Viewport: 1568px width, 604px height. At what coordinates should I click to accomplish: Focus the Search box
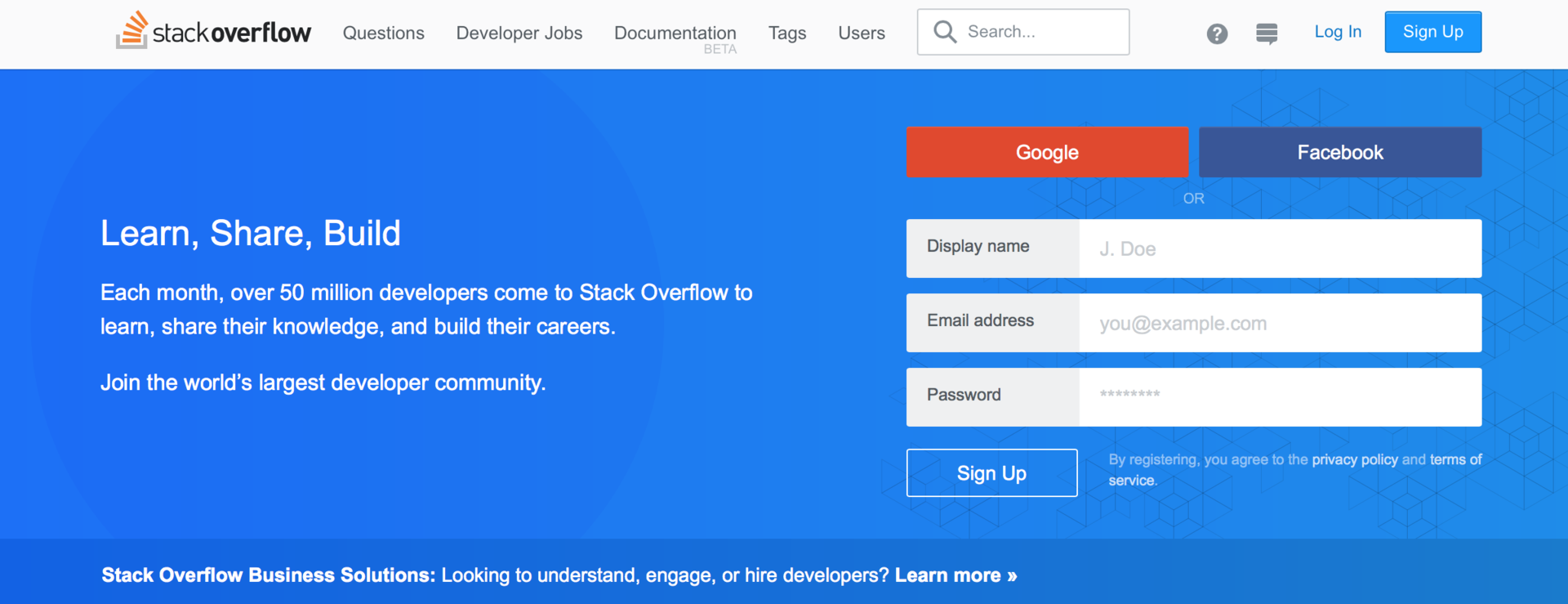point(1023,32)
